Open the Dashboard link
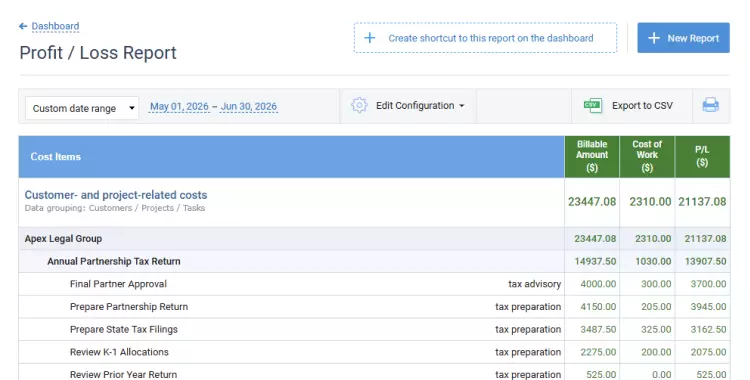Image resolution: width=750 pixels, height=380 pixels. click(55, 26)
